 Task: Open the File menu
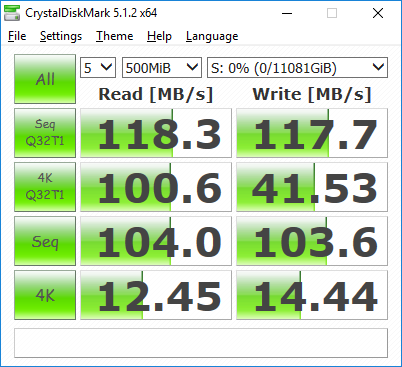(x=17, y=36)
